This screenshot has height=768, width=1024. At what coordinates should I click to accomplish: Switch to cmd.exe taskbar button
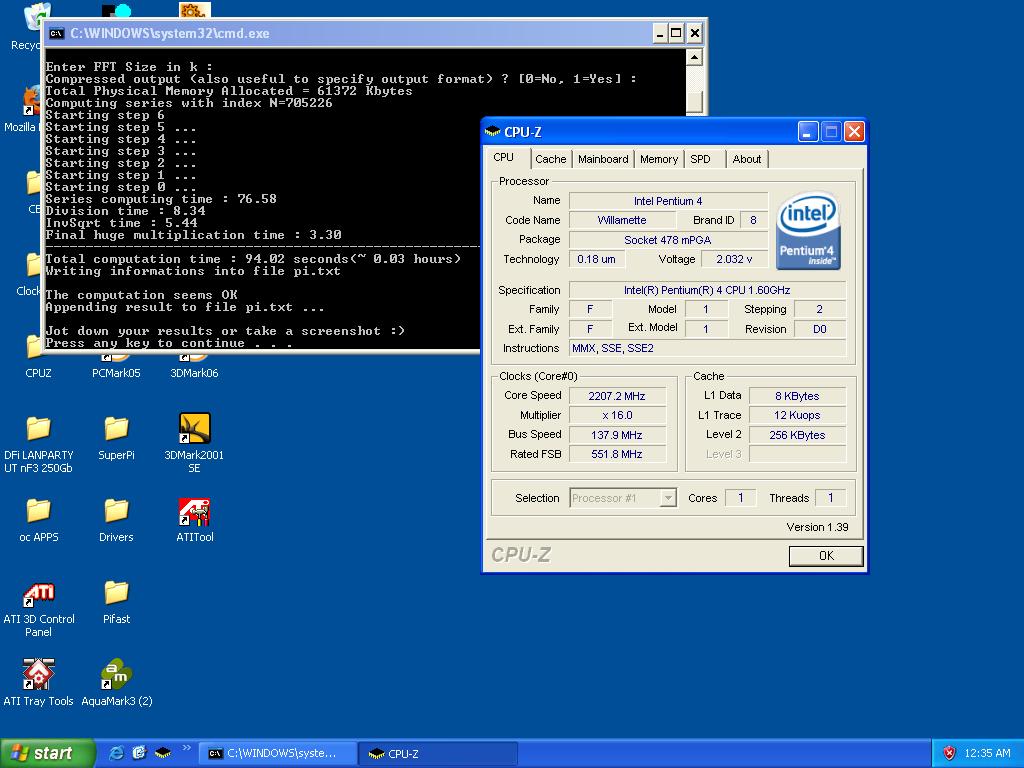[x=277, y=753]
